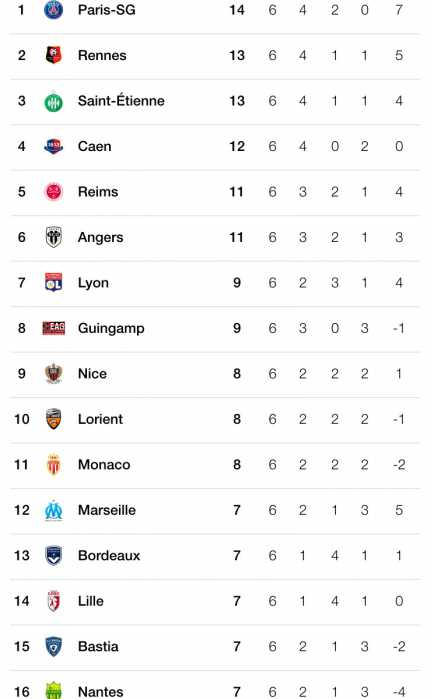The image size is (434, 699).
Task: Select the Bastia blue badge
Action: pyautogui.click(x=53, y=646)
